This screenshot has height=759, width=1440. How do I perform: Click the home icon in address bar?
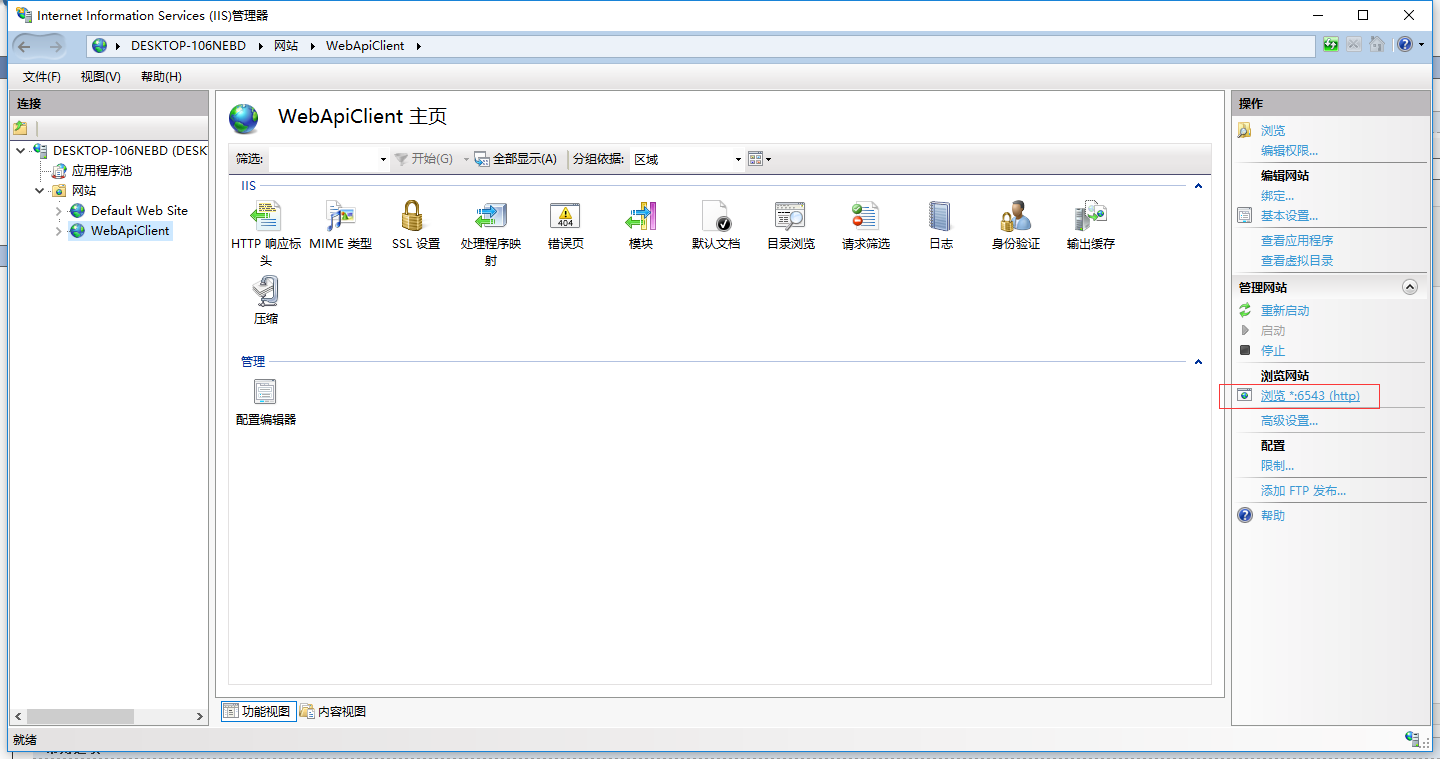click(1377, 45)
